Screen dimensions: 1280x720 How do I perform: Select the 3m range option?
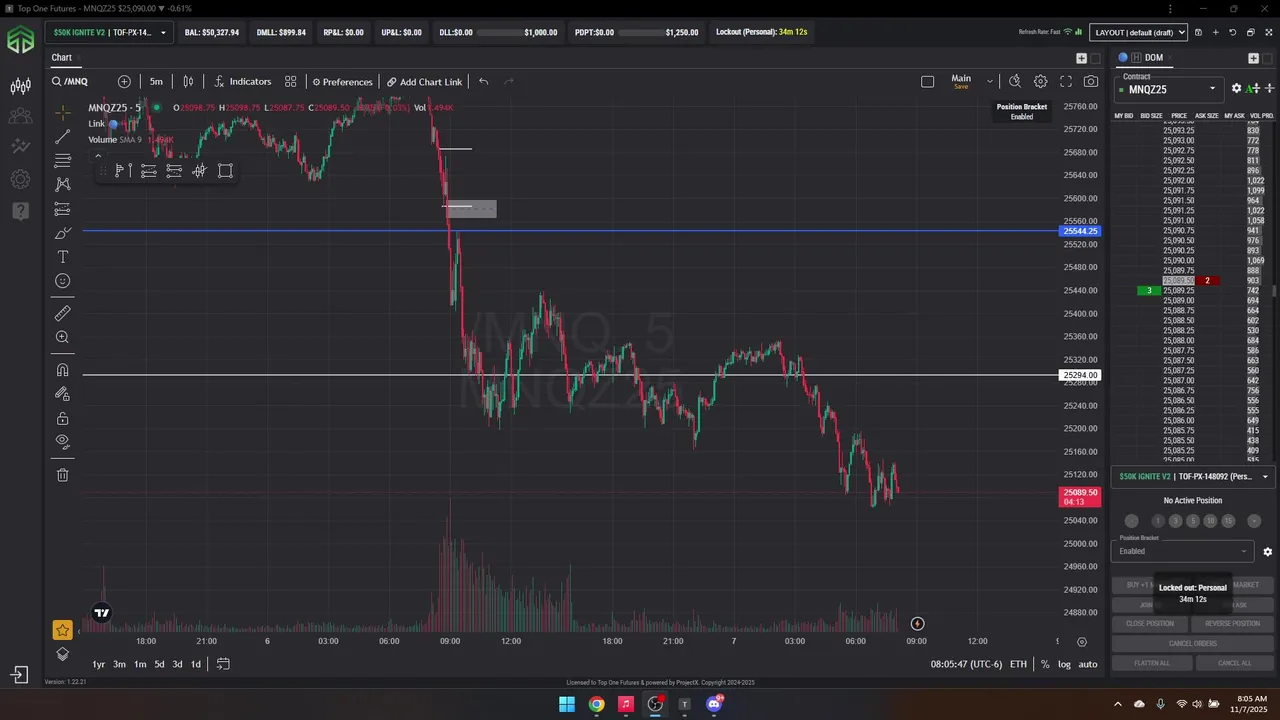pyautogui.click(x=119, y=664)
